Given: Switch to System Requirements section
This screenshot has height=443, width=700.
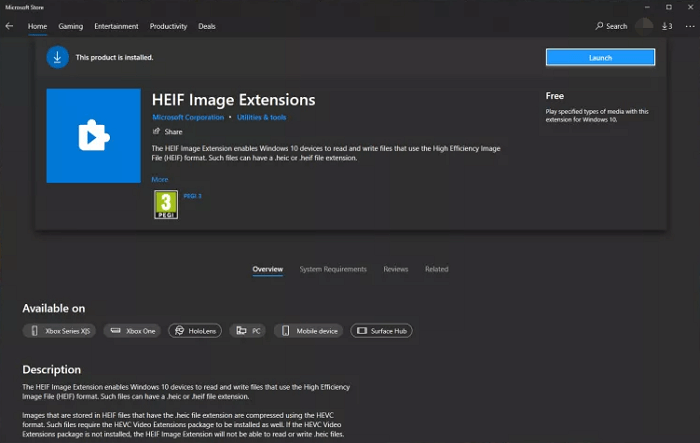Looking at the screenshot, I should coord(333,269).
